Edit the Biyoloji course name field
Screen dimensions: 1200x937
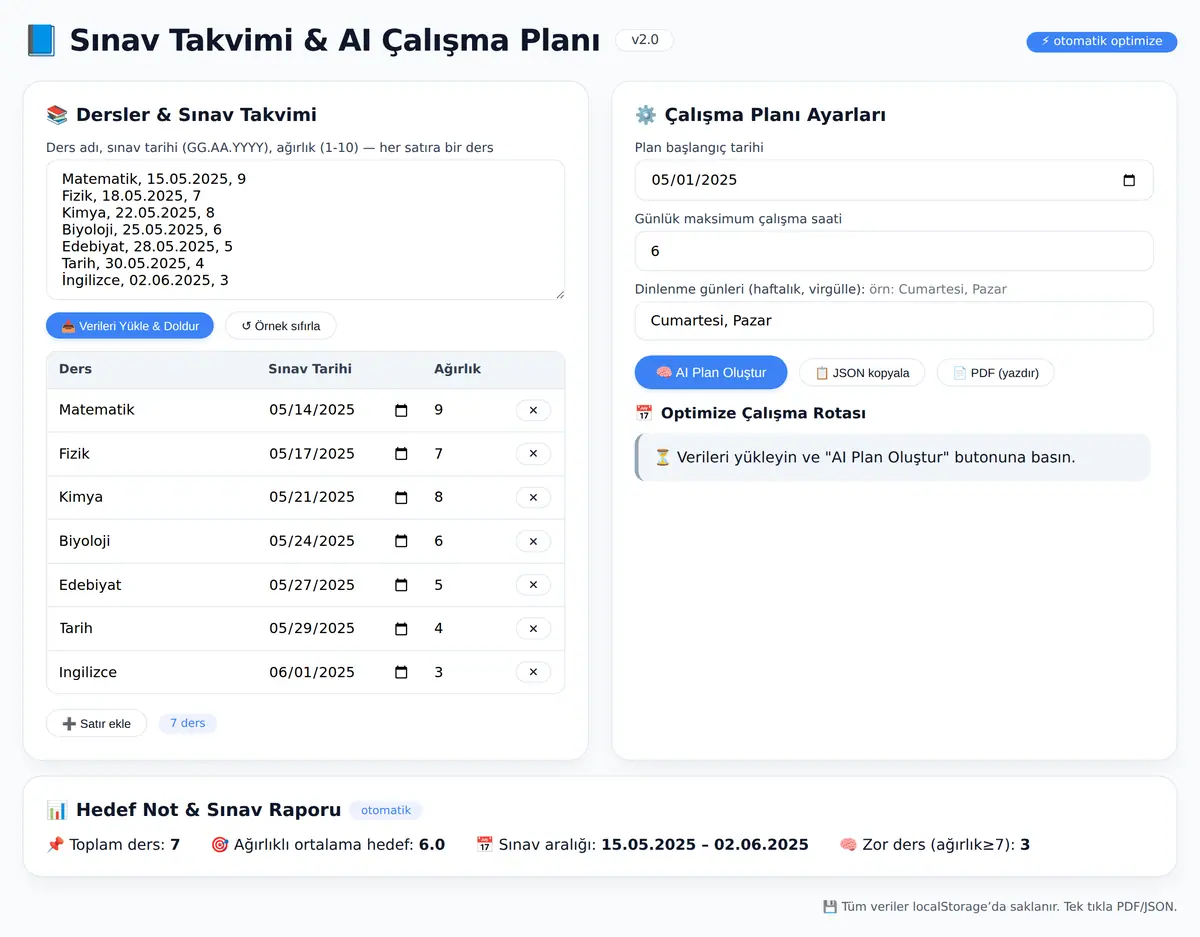tap(154, 541)
